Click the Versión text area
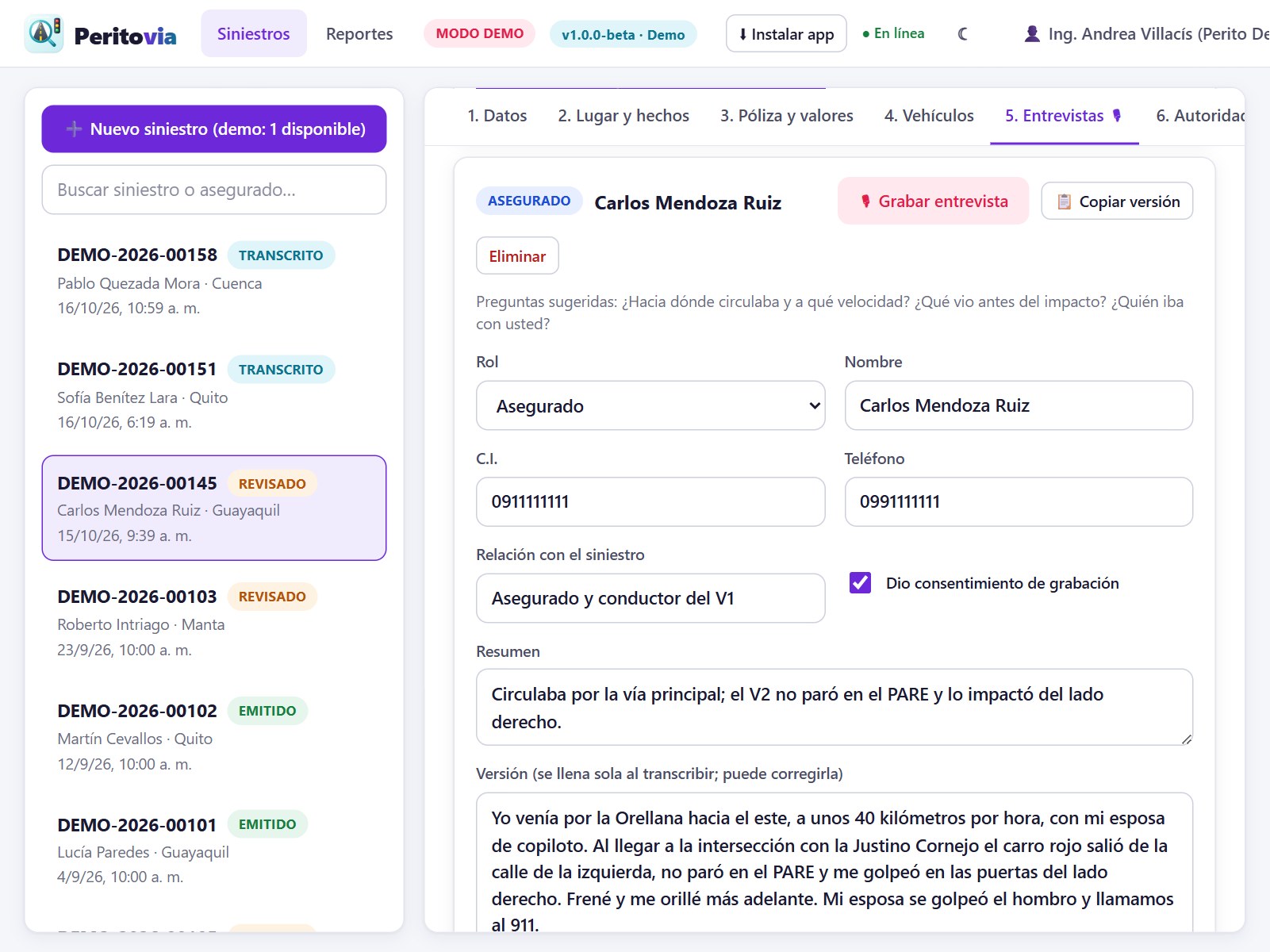Image resolution: width=1270 pixels, height=952 pixels. (x=835, y=862)
